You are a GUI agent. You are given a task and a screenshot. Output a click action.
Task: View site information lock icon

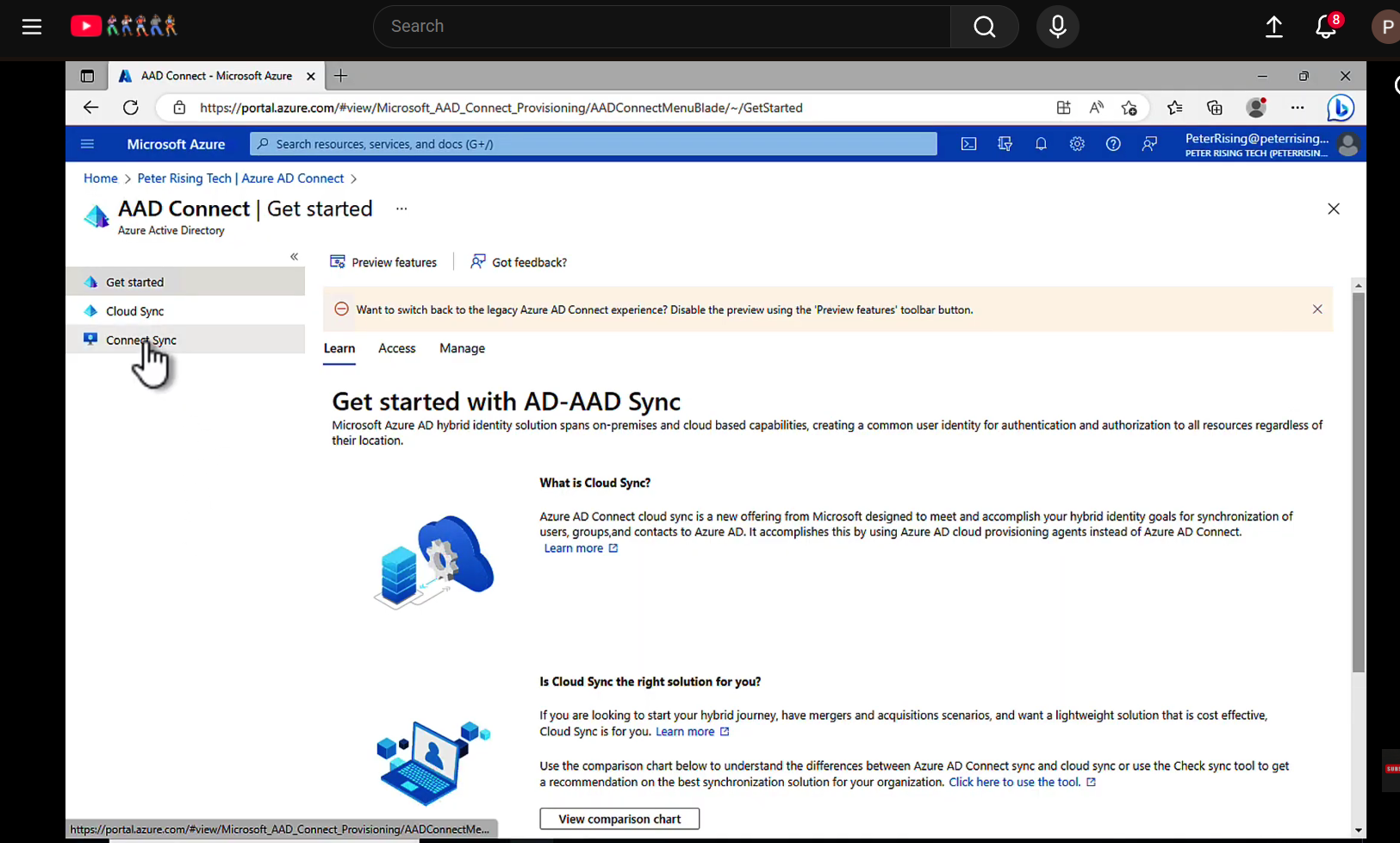click(x=179, y=108)
